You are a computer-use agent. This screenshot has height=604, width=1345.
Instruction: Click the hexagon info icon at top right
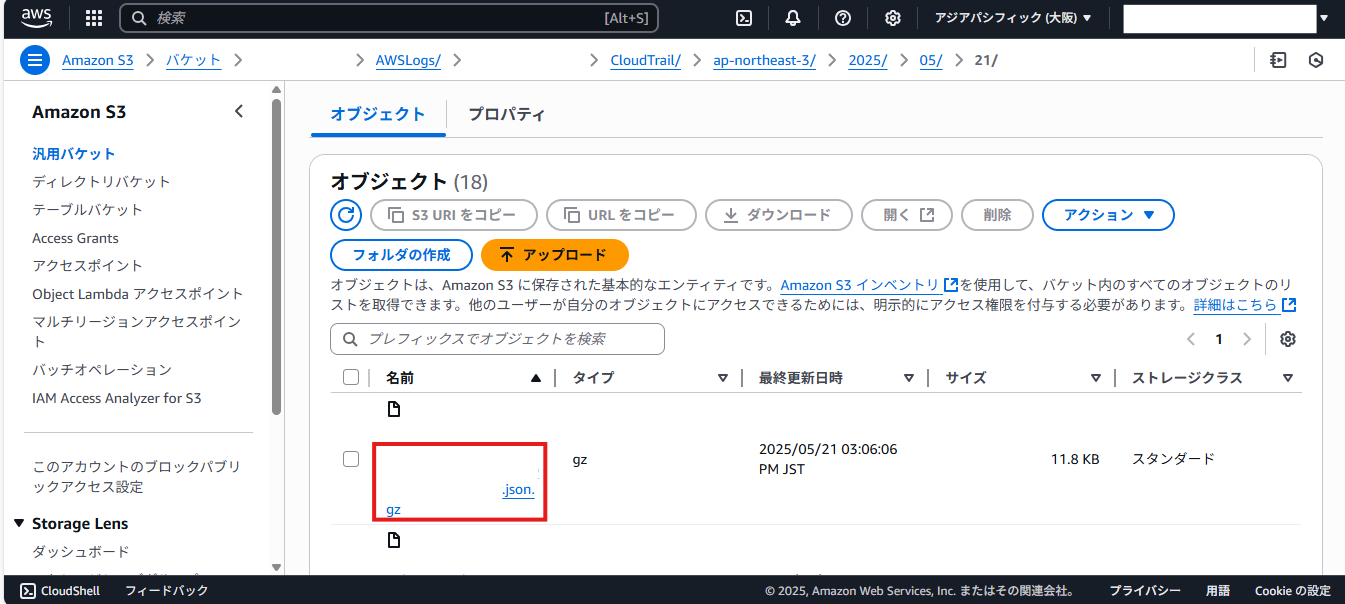pyautogui.click(x=1316, y=60)
